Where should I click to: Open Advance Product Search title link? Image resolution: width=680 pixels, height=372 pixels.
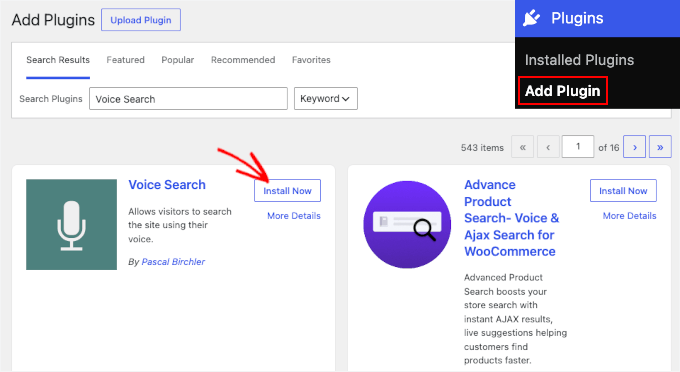click(x=512, y=218)
